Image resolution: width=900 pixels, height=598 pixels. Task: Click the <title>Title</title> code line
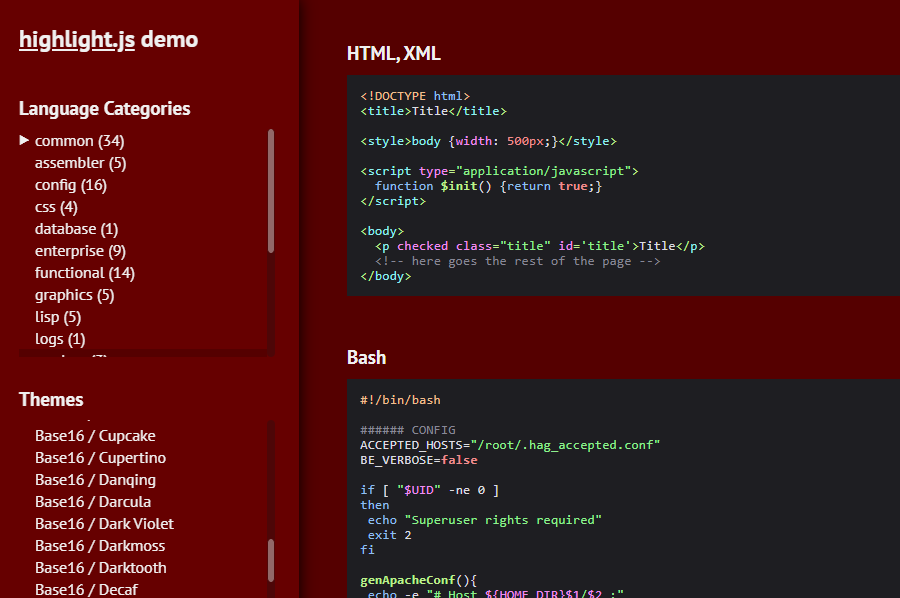pyautogui.click(x=433, y=111)
